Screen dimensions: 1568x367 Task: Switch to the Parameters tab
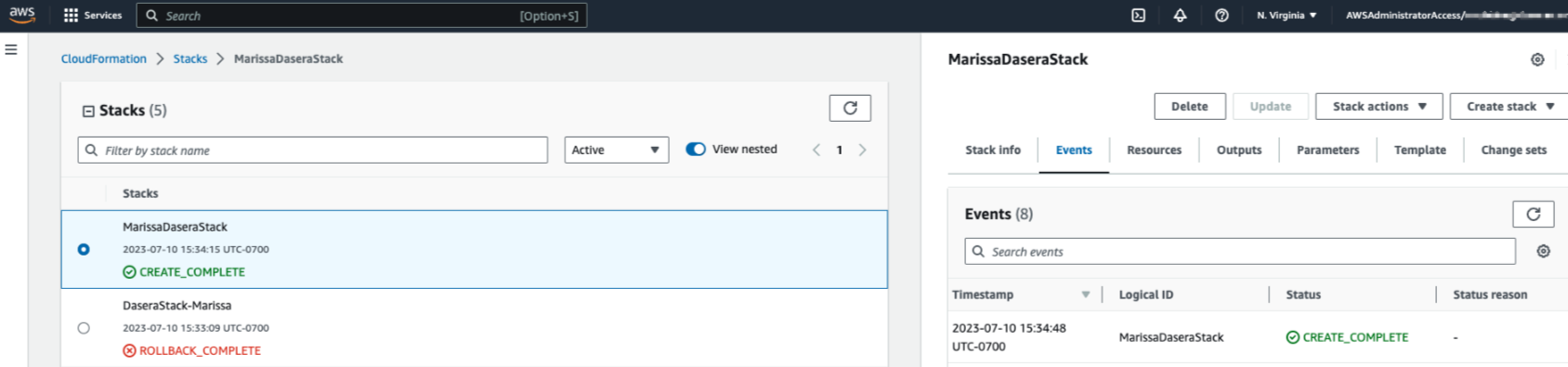[1328, 151]
